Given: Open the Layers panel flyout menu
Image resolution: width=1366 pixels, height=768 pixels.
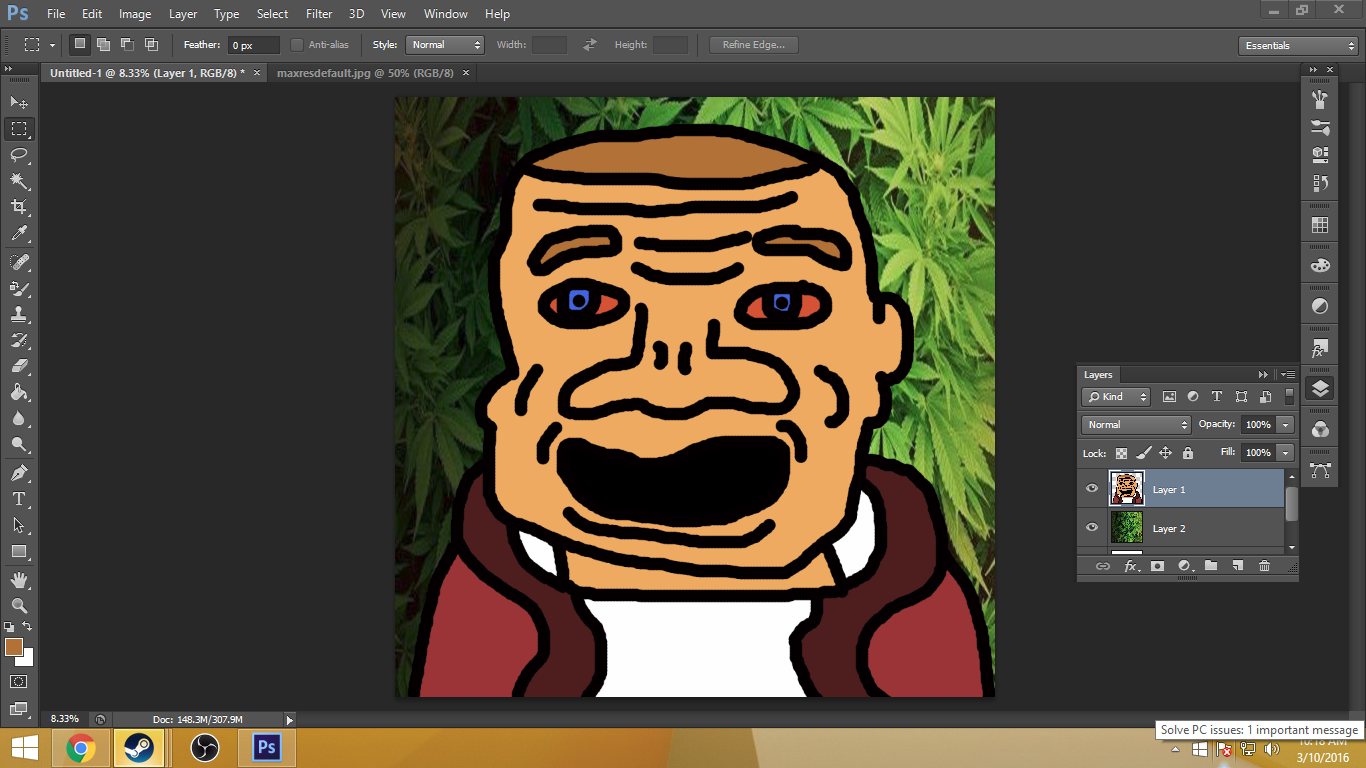Looking at the screenshot, I should pos(1288,375).
